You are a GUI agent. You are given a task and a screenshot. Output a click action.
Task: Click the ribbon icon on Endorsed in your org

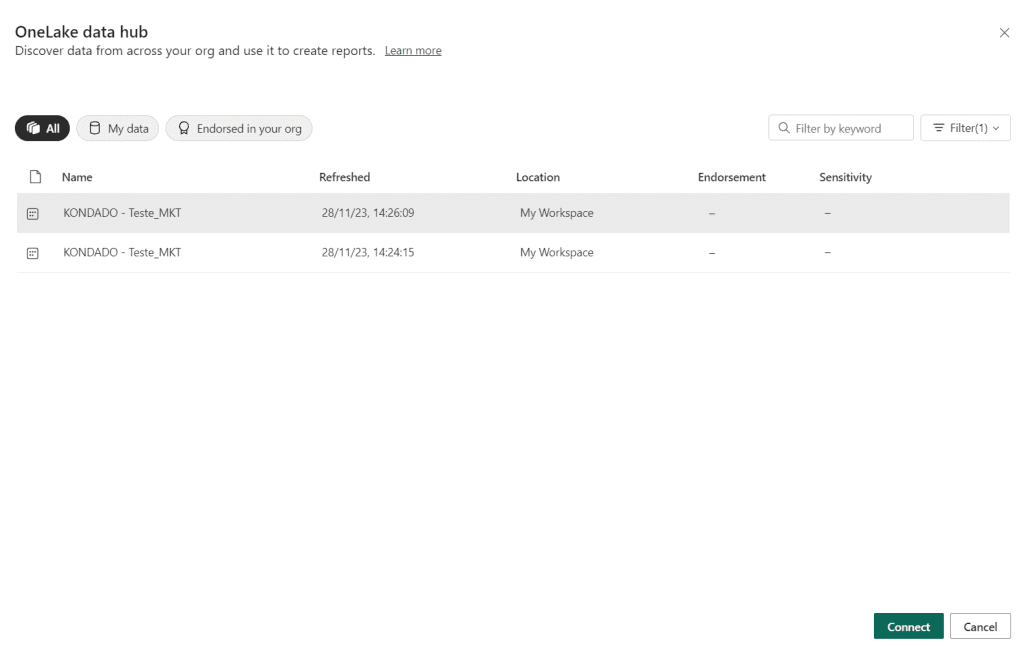click(184, 128)
